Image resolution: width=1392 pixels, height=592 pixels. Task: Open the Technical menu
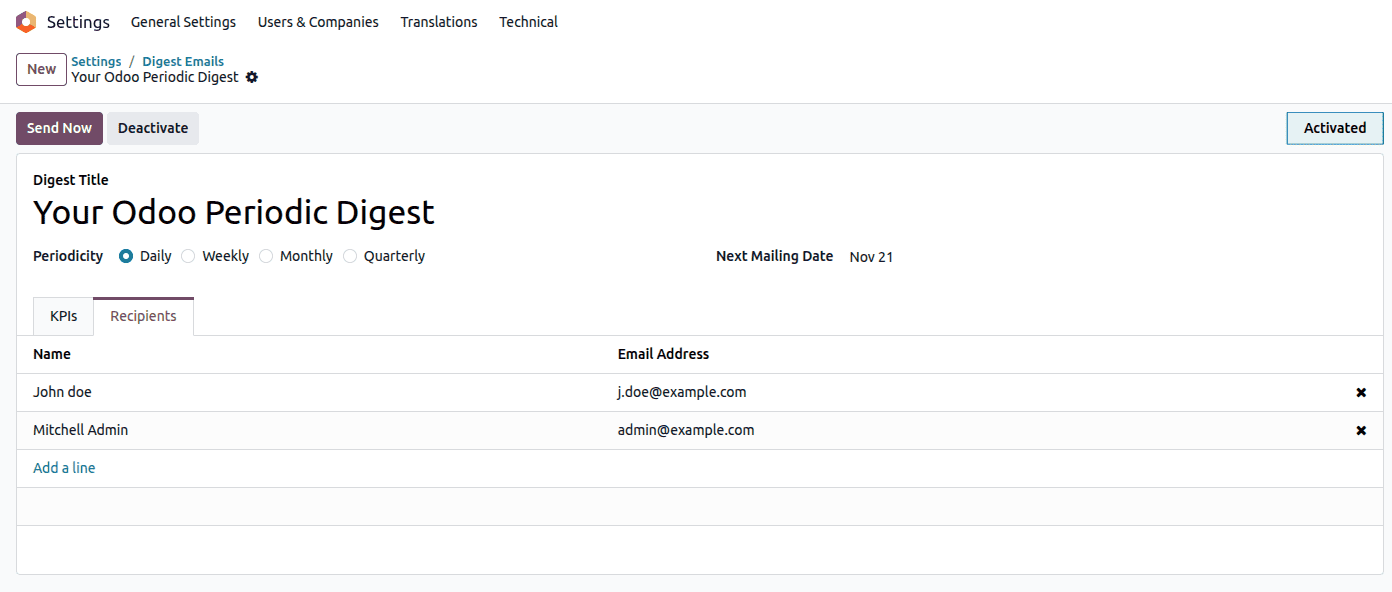[528, 21]
